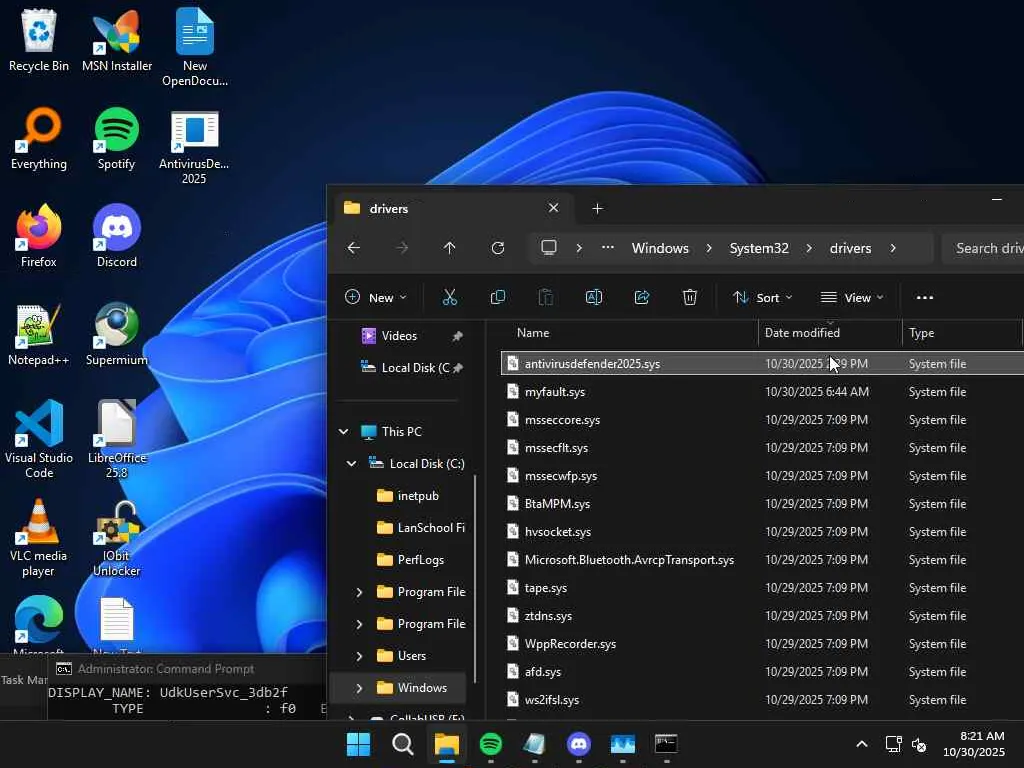Open the Sort dropdown menu
The image size is (1024, 768).
tap(762, 297)
